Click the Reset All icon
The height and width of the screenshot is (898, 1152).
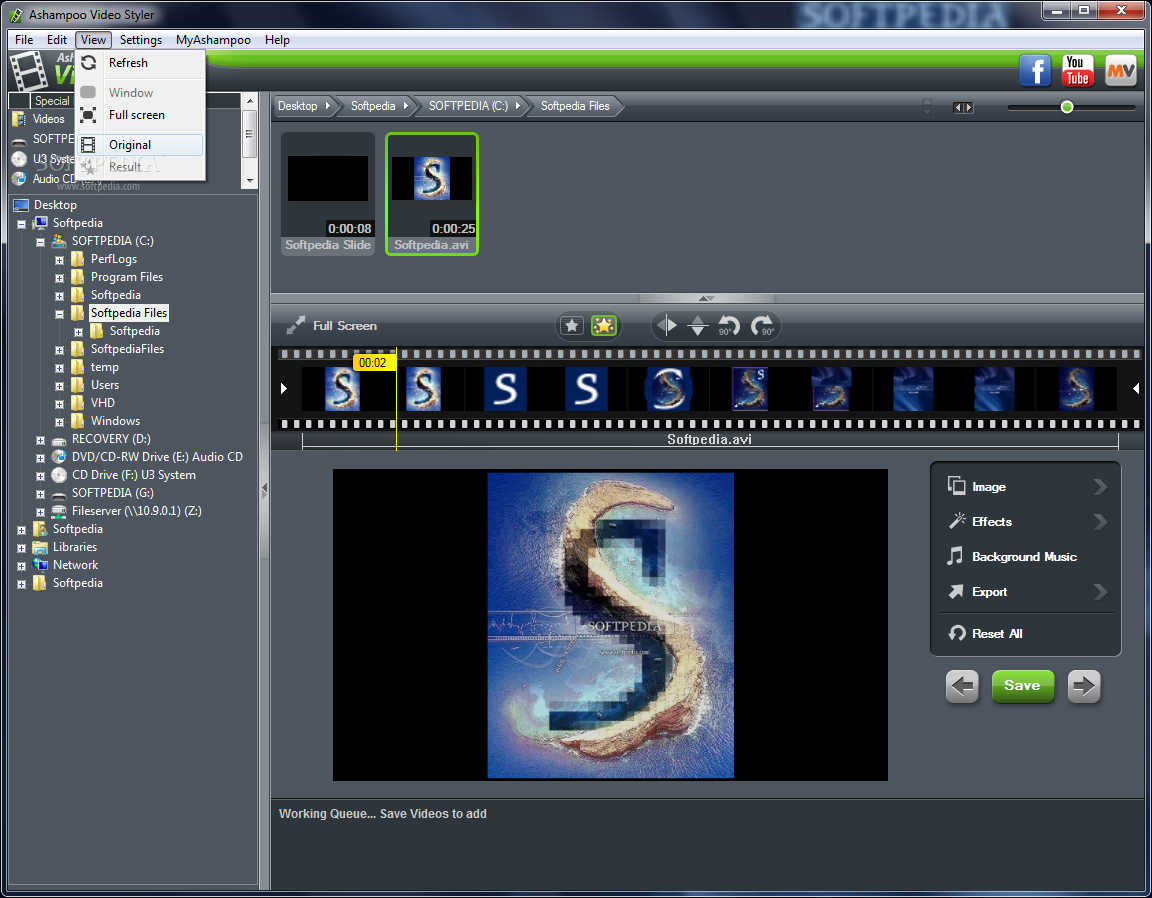(x=957, y=633)
